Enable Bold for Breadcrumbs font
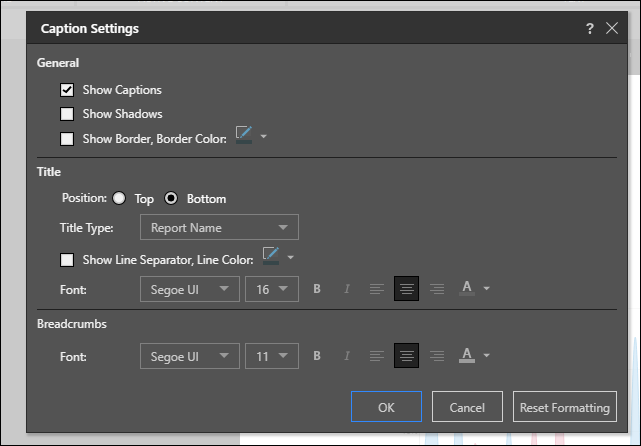The image size is (641, 446). pos(317,355)
